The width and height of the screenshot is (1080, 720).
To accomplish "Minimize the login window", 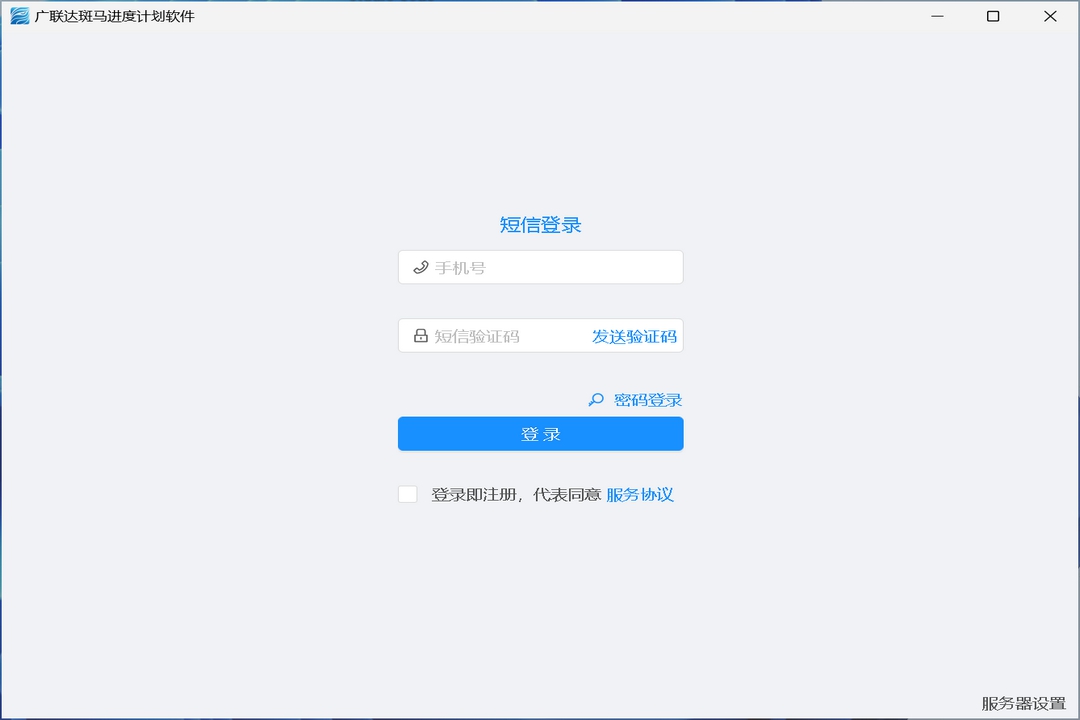I will tap(937, 16).
